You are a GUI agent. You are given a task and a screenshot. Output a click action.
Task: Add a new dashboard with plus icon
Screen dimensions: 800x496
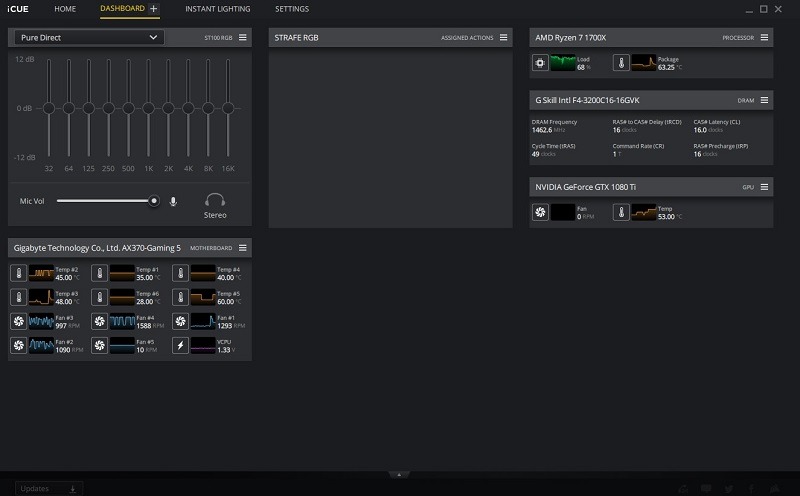coord(153,9)
